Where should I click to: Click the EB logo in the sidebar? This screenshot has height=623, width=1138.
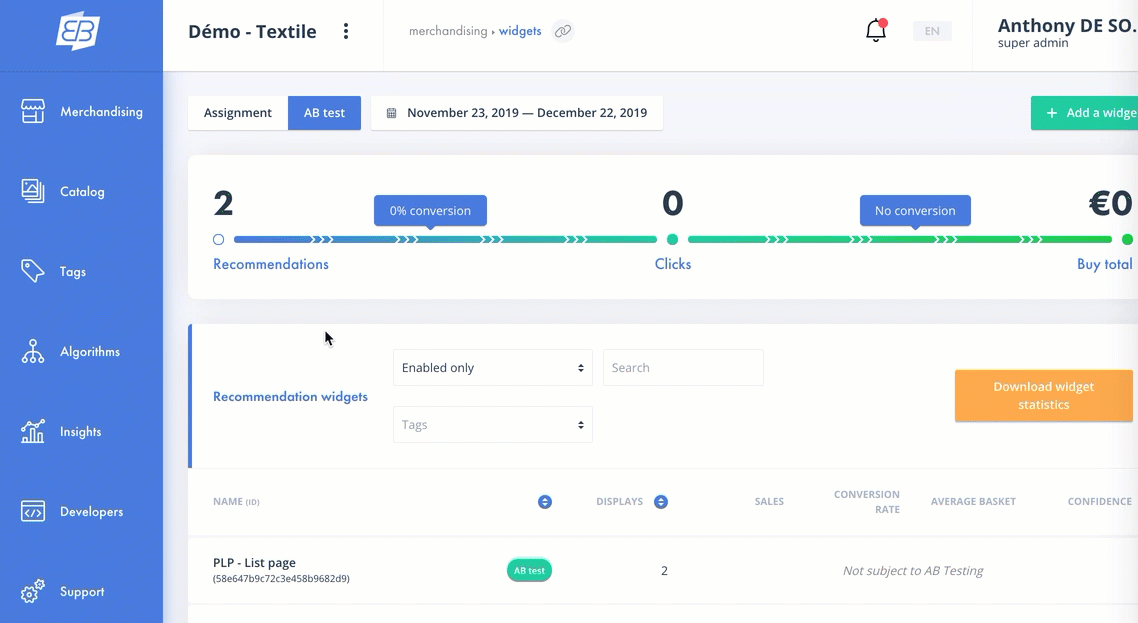pyautogui.click(x=78, y=31)
